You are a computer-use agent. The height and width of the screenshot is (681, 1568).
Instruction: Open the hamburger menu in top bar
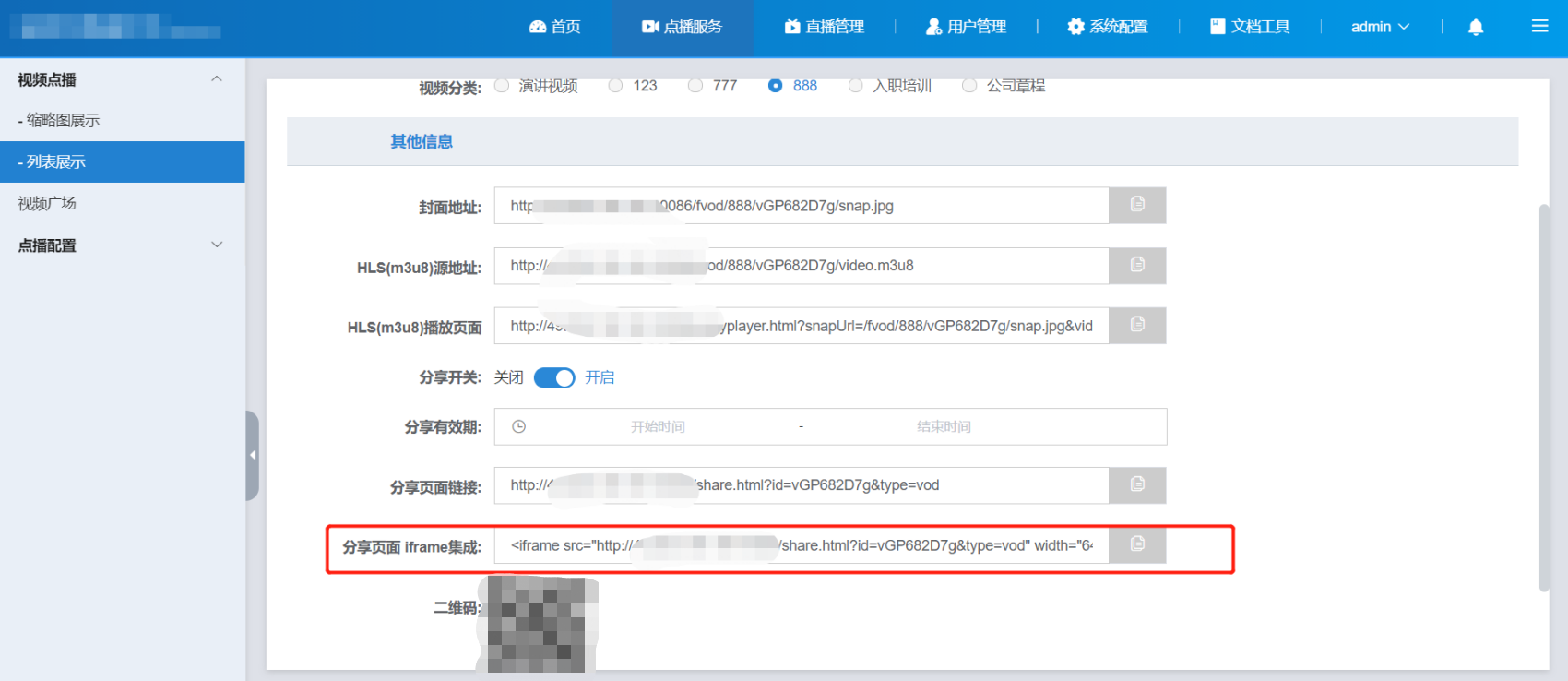point(1539,27)
